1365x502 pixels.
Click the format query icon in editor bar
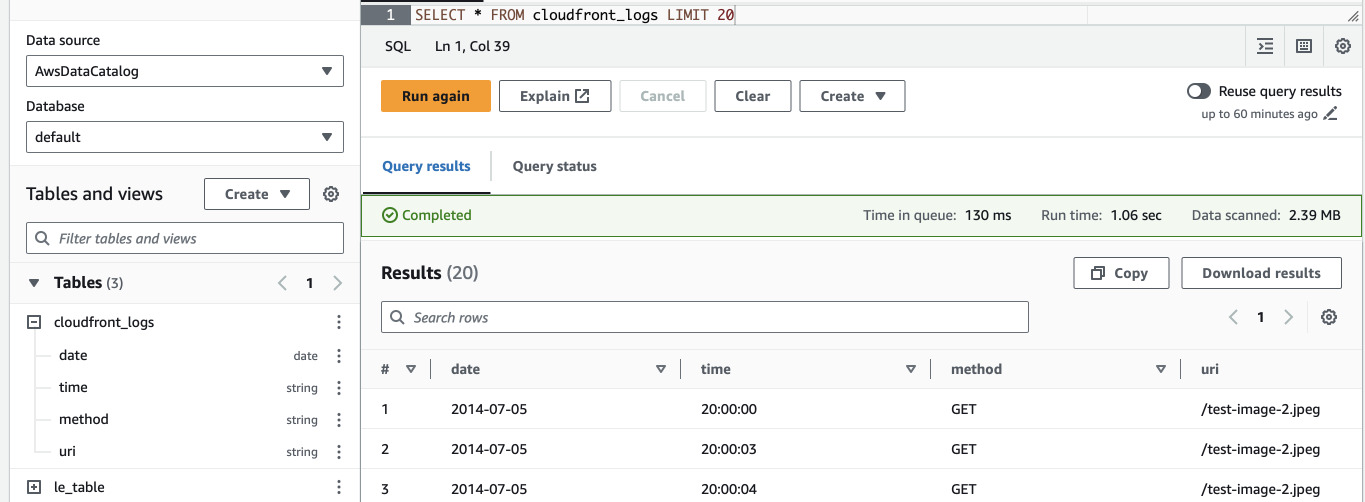pyautogui.click(x=1265, y=46)
